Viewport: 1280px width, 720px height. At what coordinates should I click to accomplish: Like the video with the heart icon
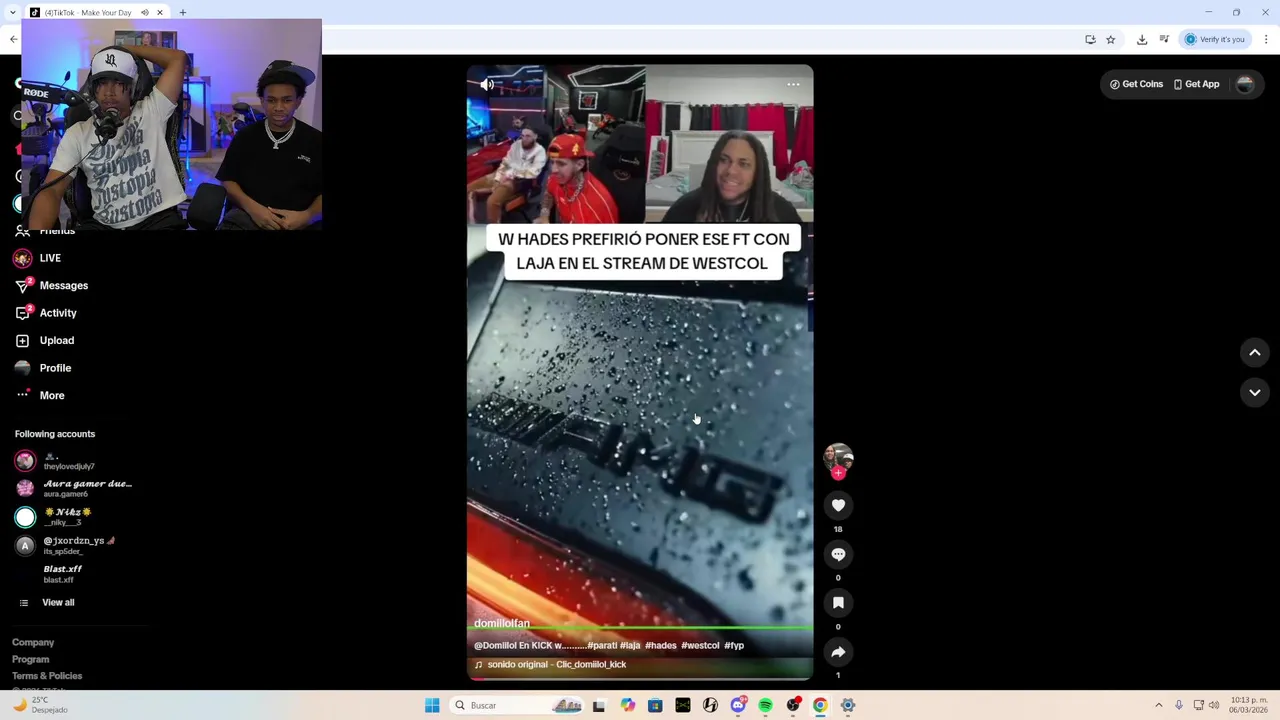[x=838, y=506]
